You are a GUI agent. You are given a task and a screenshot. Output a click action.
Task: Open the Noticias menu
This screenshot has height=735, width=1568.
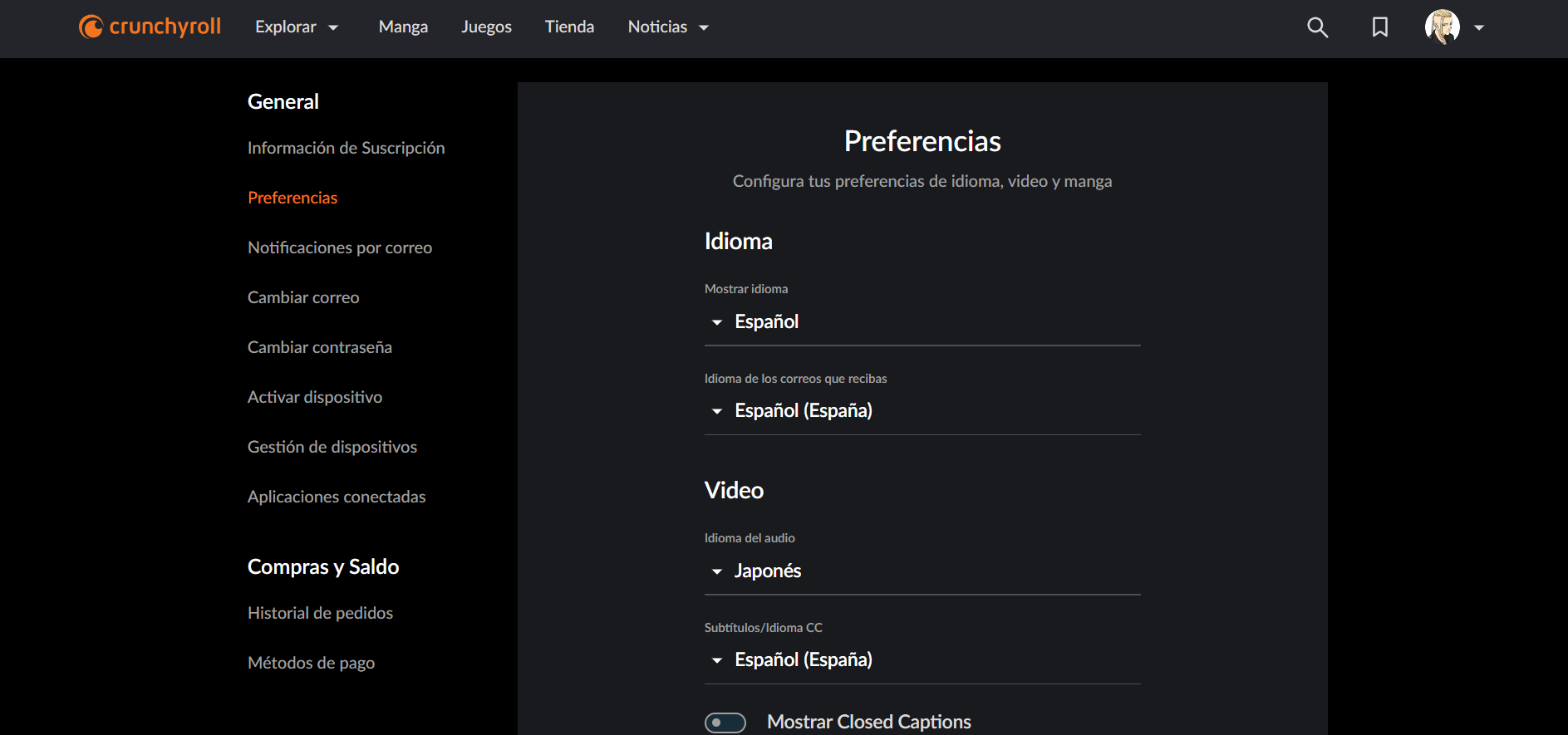click(668, 27)
